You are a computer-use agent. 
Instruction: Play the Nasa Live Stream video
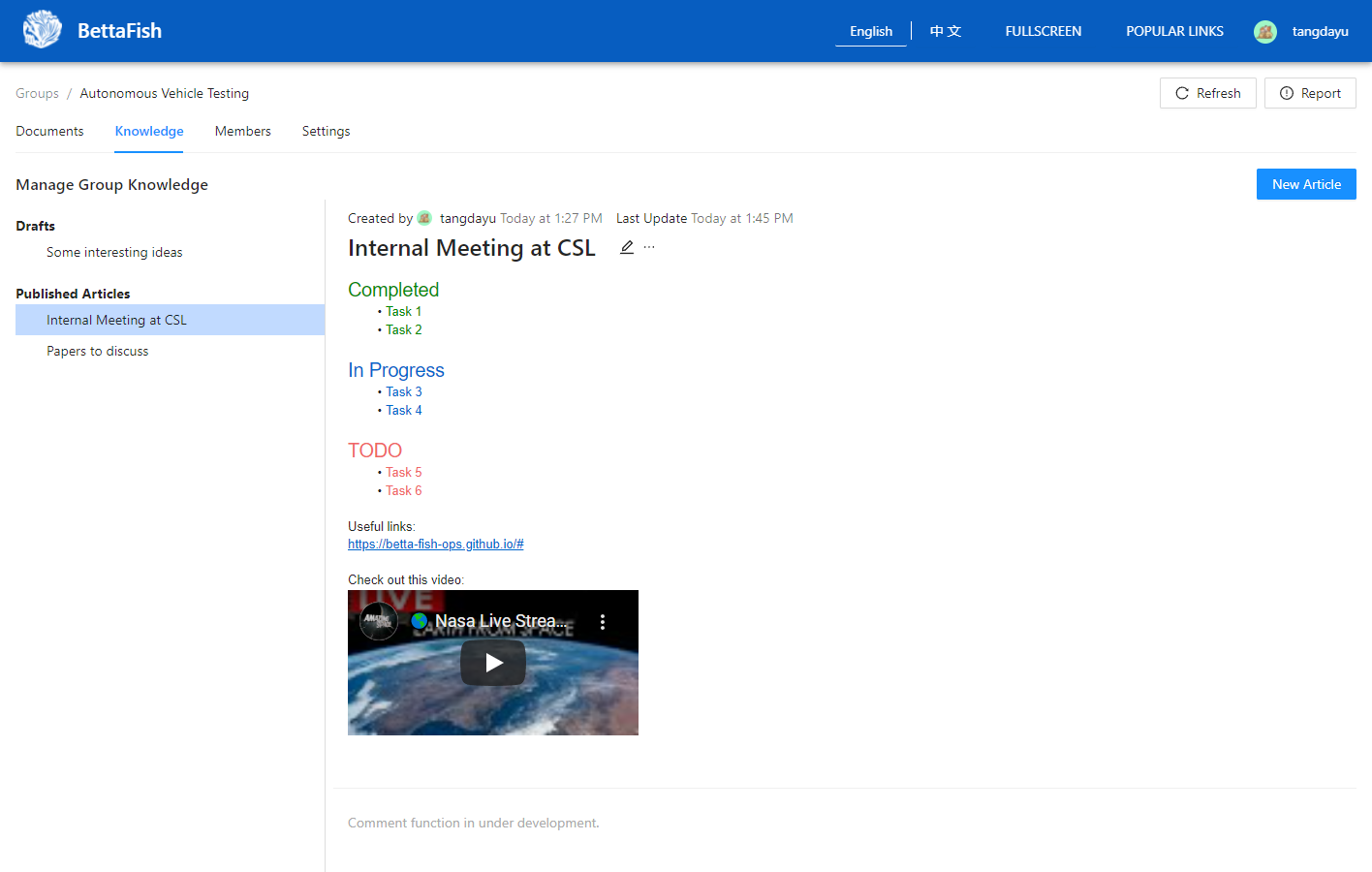point(493,663)
